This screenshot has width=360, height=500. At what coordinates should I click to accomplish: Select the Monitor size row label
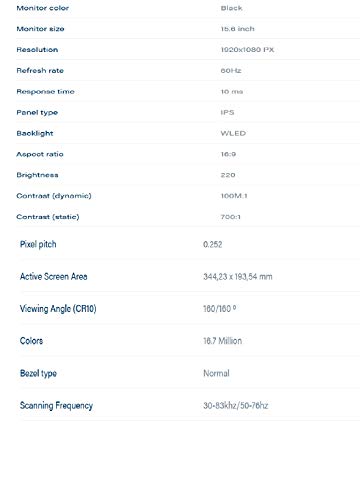tap(40, 29)
